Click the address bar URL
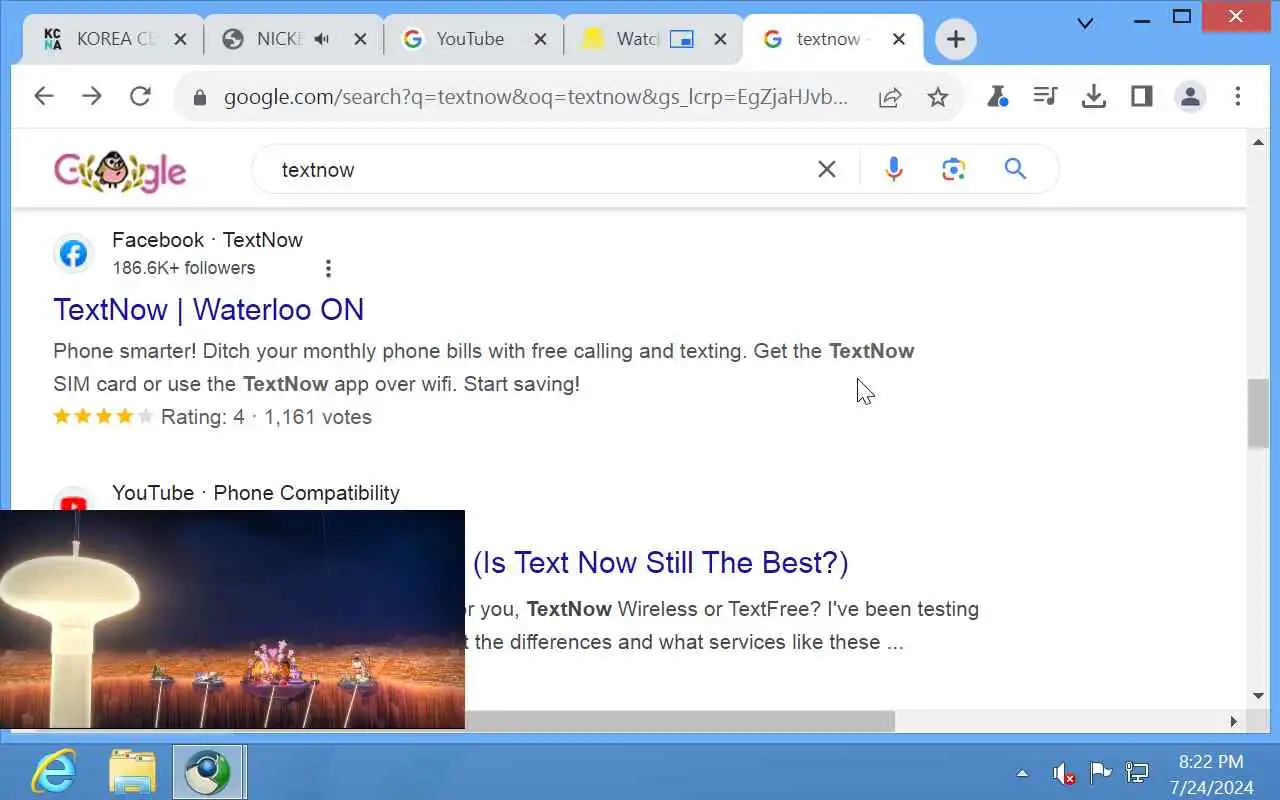This screenshot has width=1280, height=800. click(x=535, y=97)
